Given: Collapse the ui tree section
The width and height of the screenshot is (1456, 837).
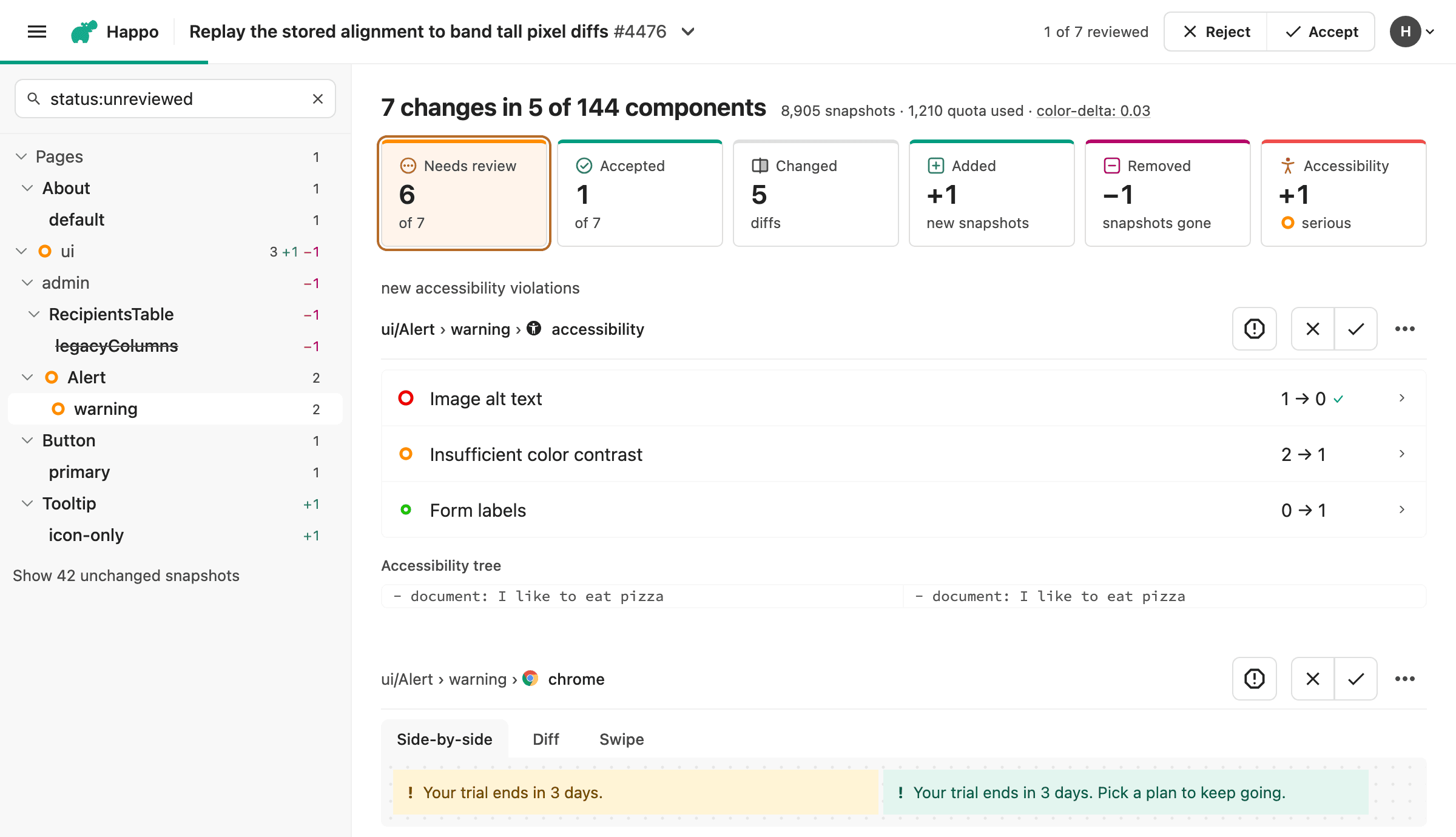Looking at the screenshot, I should click(21, 251).
